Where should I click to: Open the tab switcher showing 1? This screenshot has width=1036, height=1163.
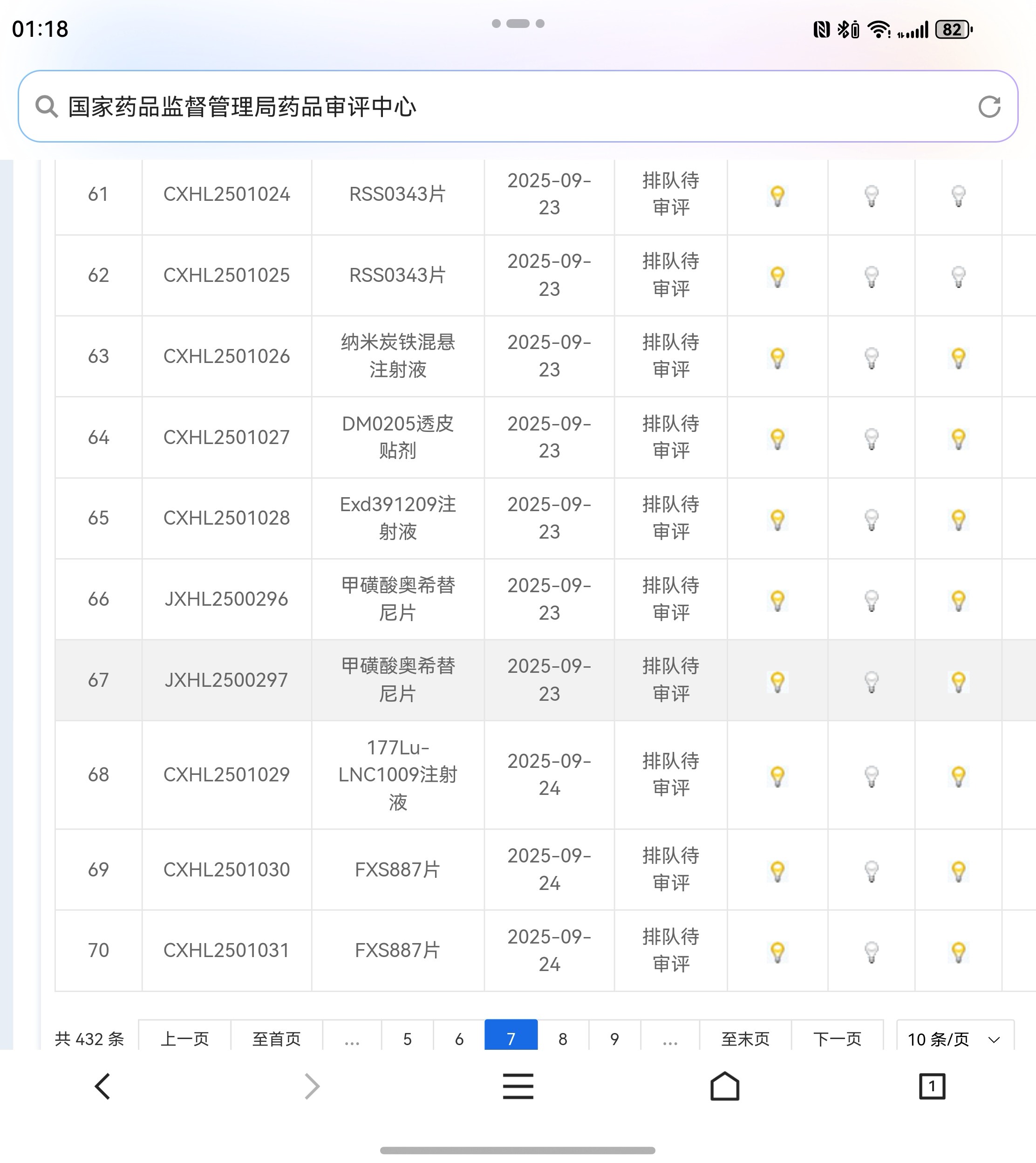(x=931, y=1086)
